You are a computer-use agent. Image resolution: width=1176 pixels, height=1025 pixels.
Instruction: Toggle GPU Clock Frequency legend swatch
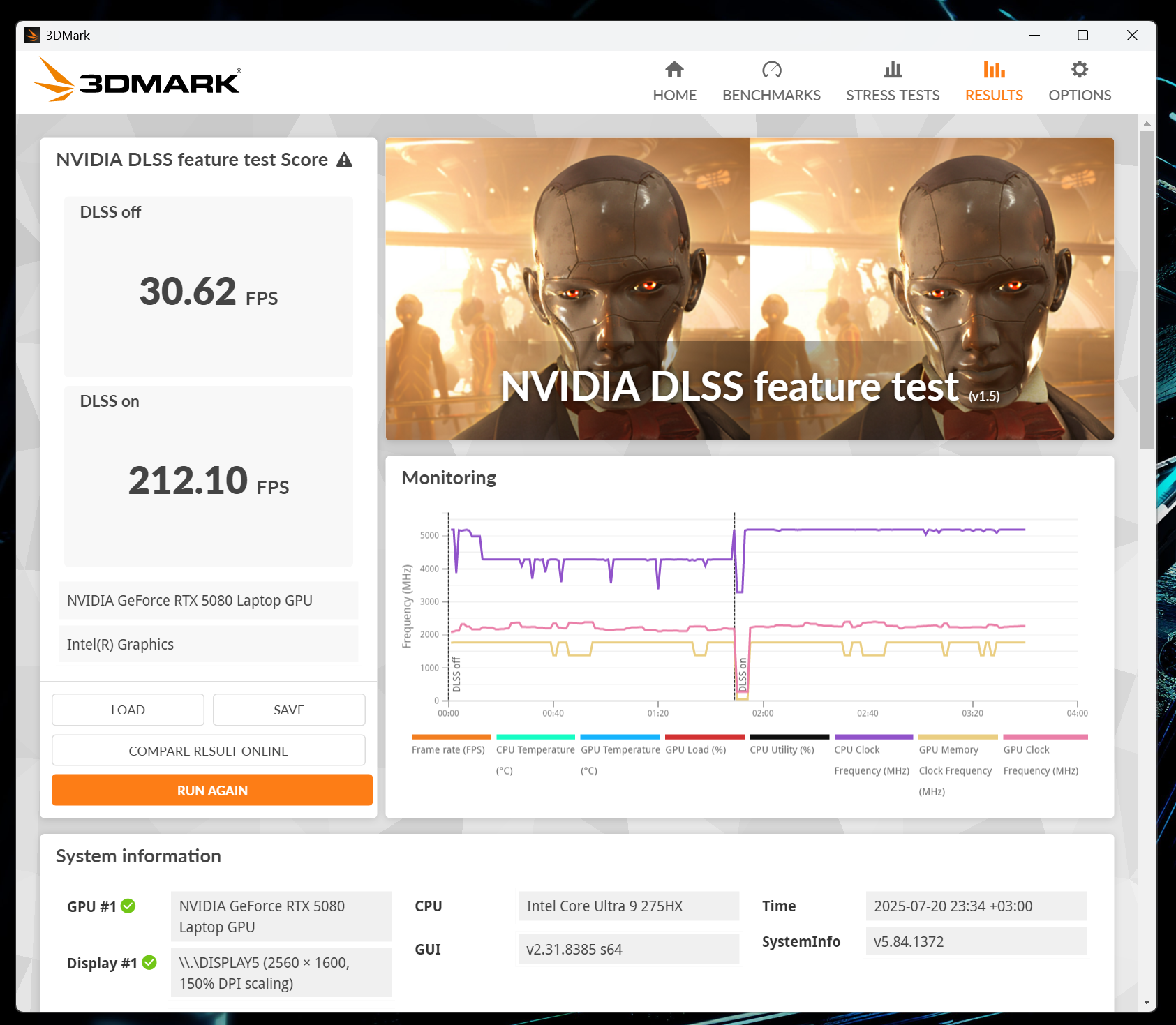point(1045,737)
